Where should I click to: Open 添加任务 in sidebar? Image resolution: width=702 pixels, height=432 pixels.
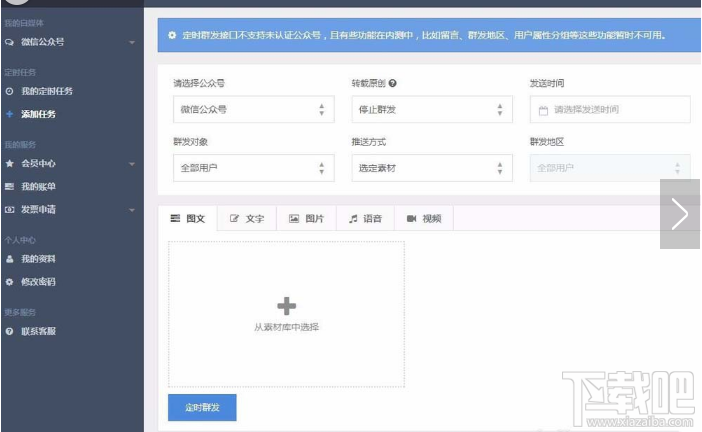coord(39,114)
